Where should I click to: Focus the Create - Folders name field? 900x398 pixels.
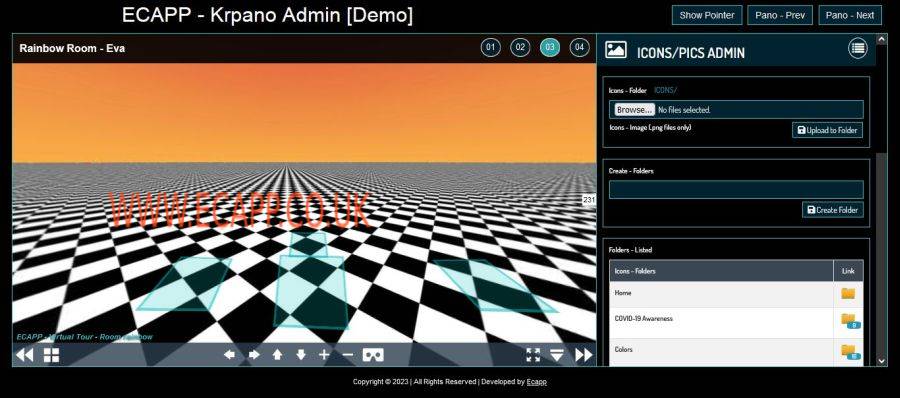click(x=736, y=190)
